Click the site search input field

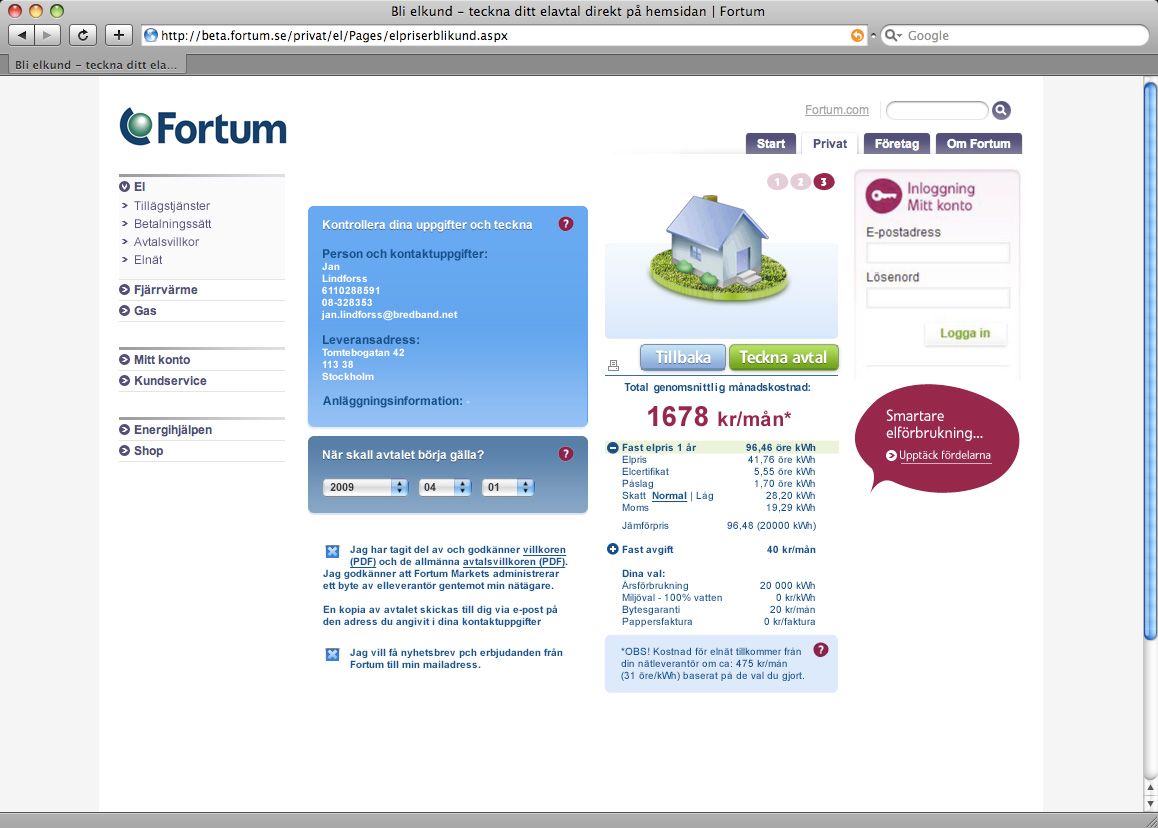(936, 111)
